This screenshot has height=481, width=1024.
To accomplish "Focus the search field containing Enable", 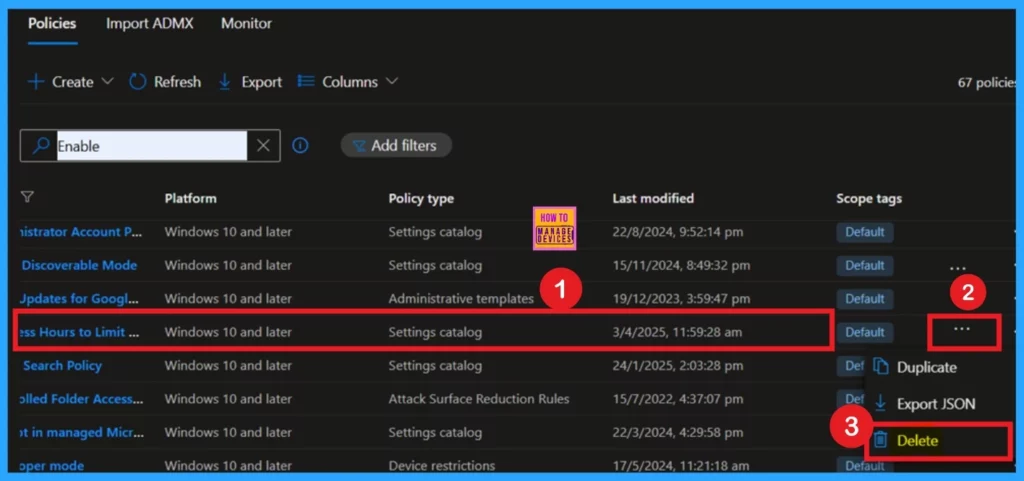I will 152,146.
